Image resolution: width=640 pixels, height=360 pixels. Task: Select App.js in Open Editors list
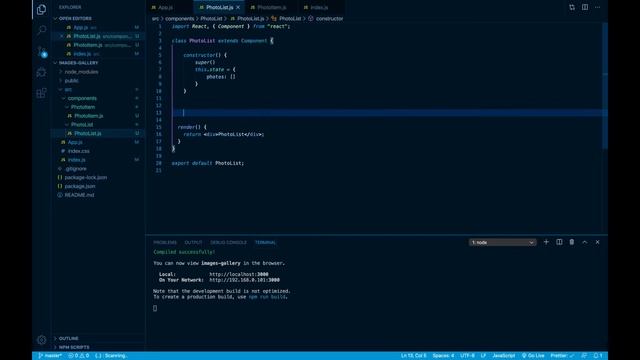[80, 27]
